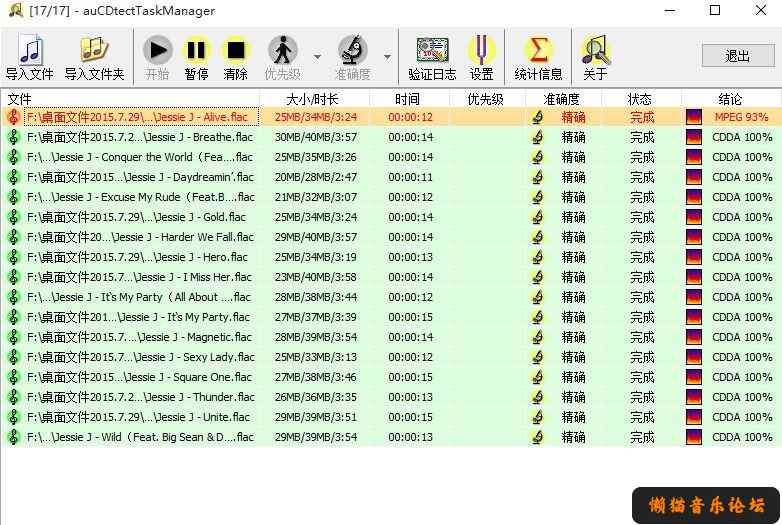782x525 pixels.
Task: Click the microscope icon in Gold.flac row
Action: tap(537, 217)
